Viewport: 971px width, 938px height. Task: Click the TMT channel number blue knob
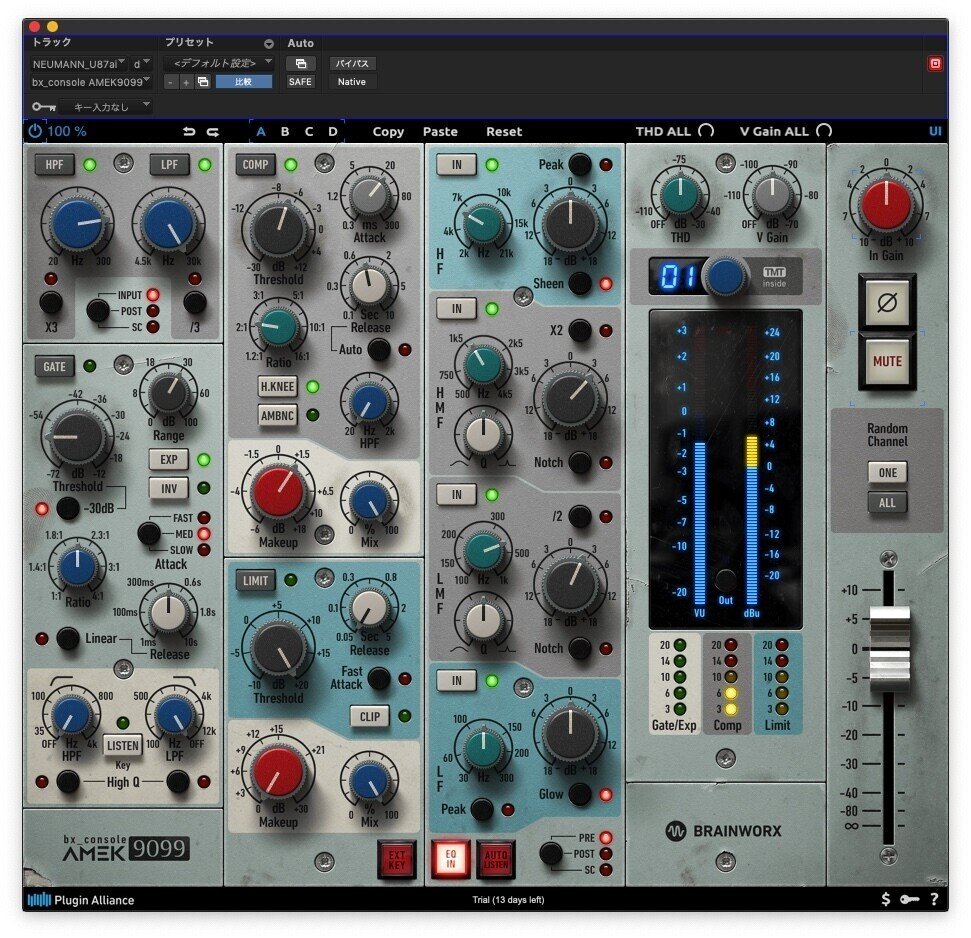click(x=725, y=276)
